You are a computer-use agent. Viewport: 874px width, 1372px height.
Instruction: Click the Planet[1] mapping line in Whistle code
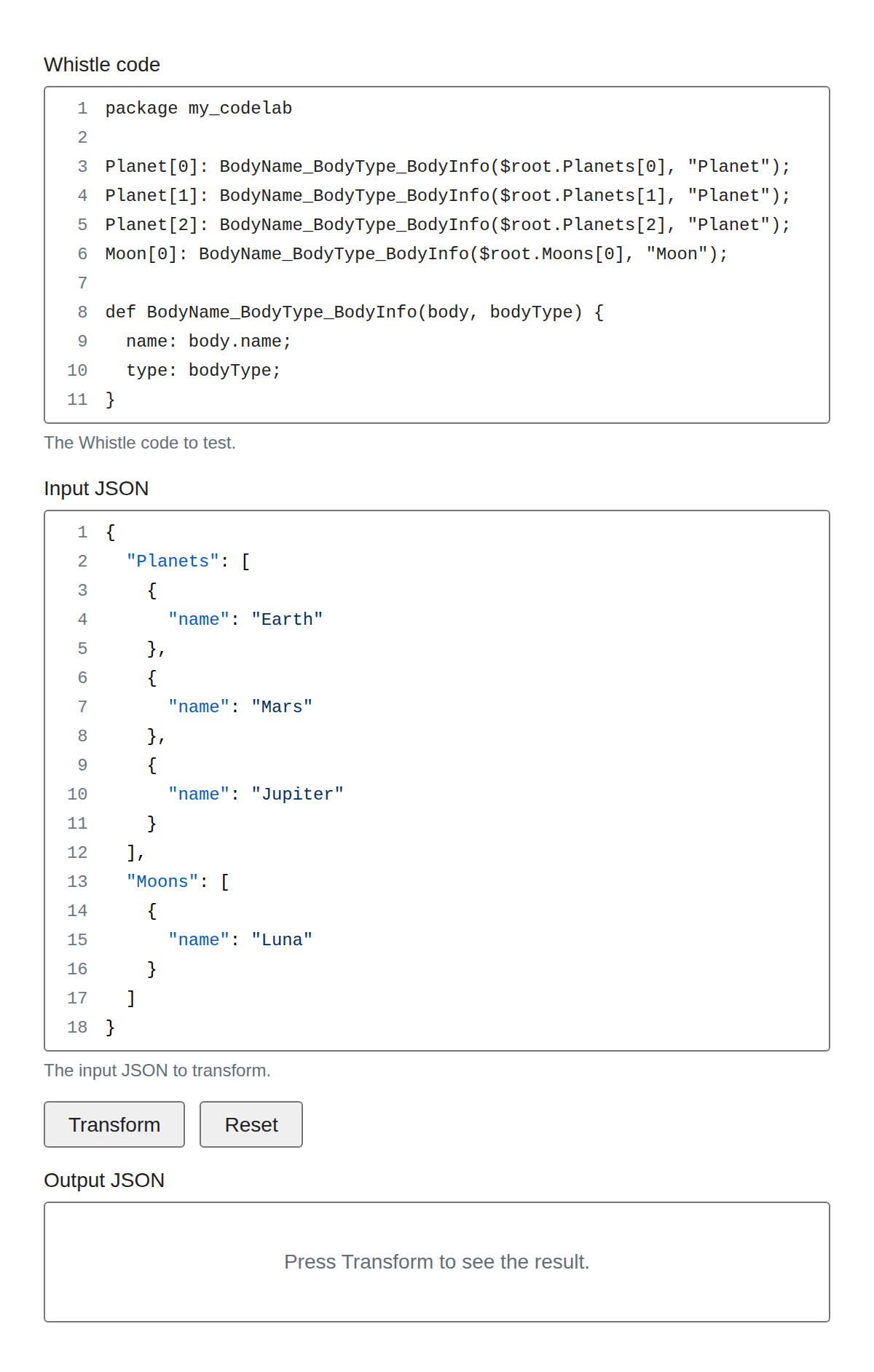448,196
